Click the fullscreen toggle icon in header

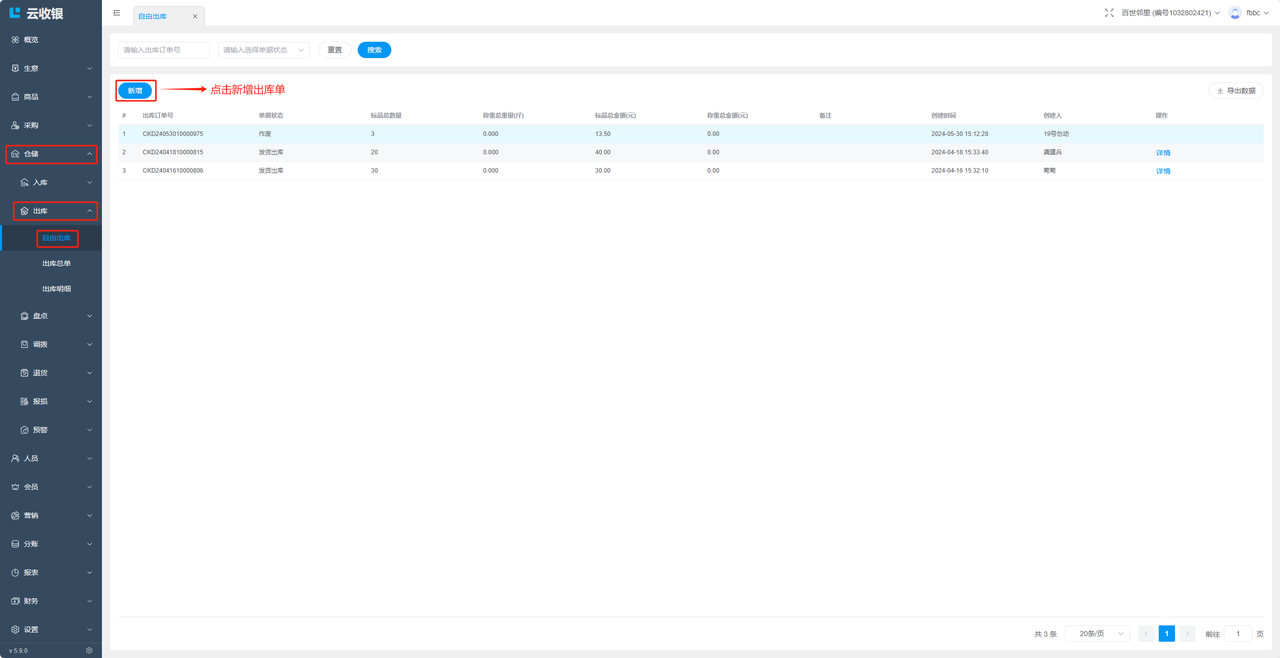tap(1109, 13)
